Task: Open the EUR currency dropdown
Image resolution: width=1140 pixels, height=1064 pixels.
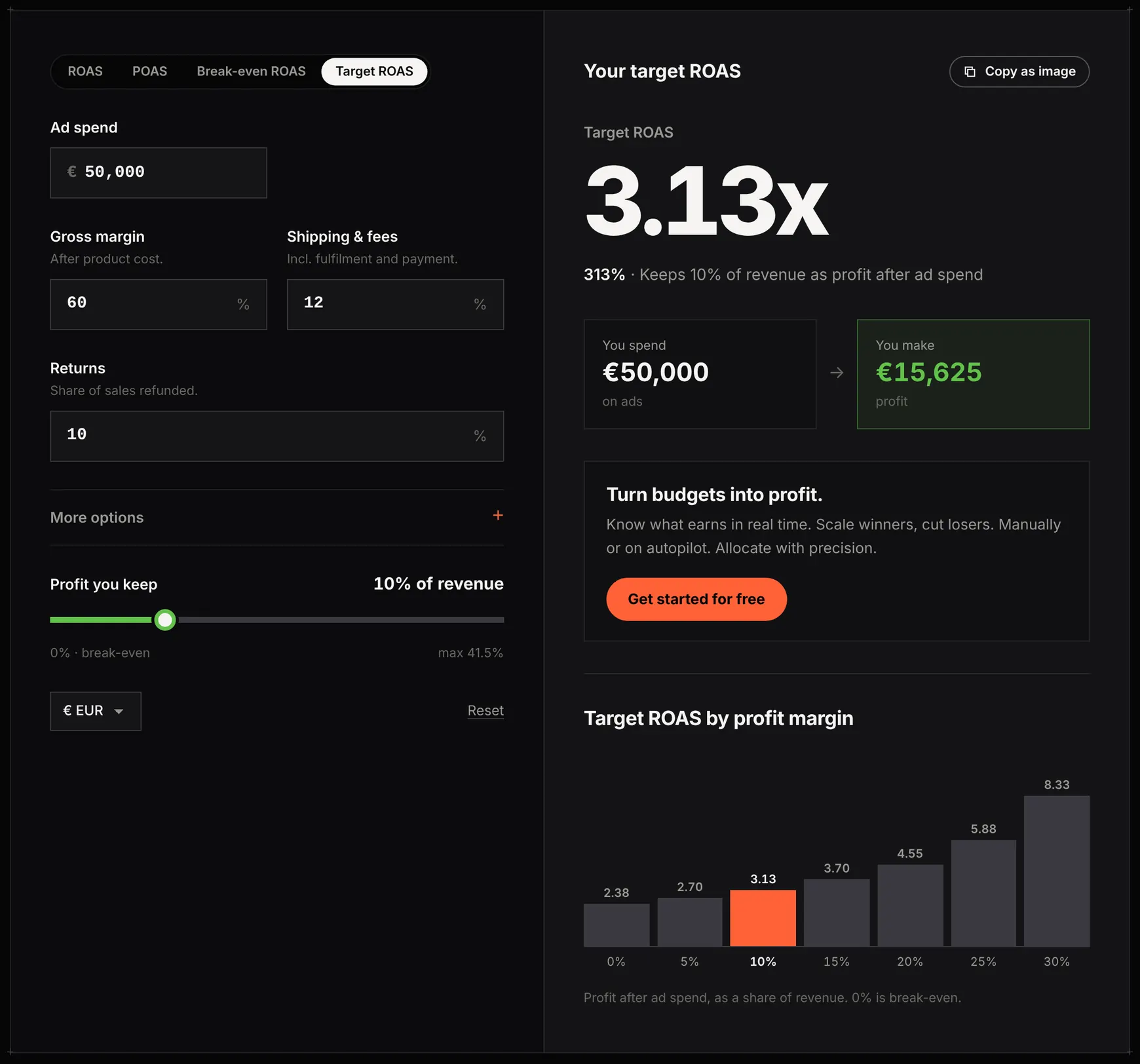Action: click(x=96, y=711)
